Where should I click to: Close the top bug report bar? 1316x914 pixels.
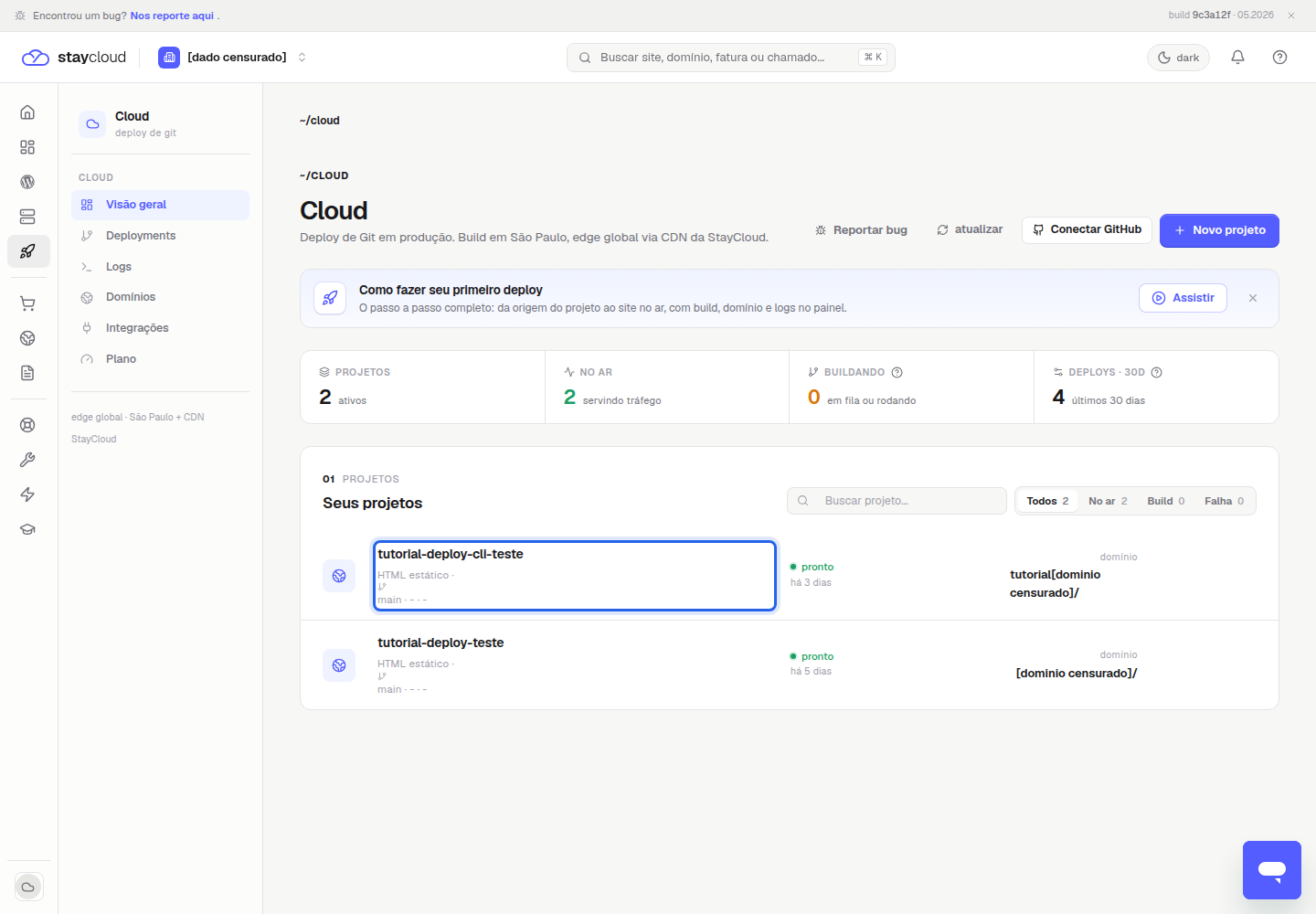pyautogui.click(x=1291, y=16)
